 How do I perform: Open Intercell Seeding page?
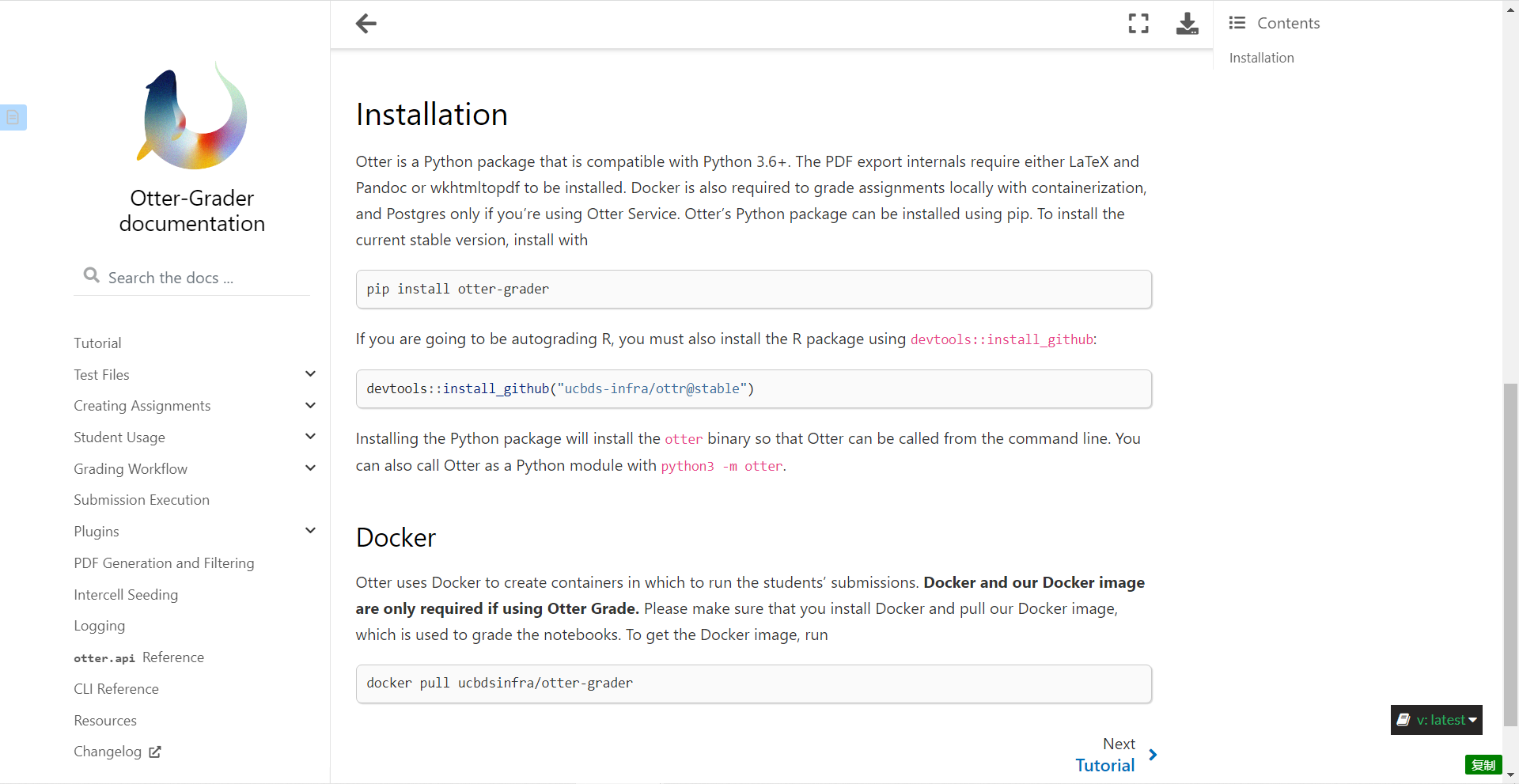pyautogui.click(x=126, y=595)
